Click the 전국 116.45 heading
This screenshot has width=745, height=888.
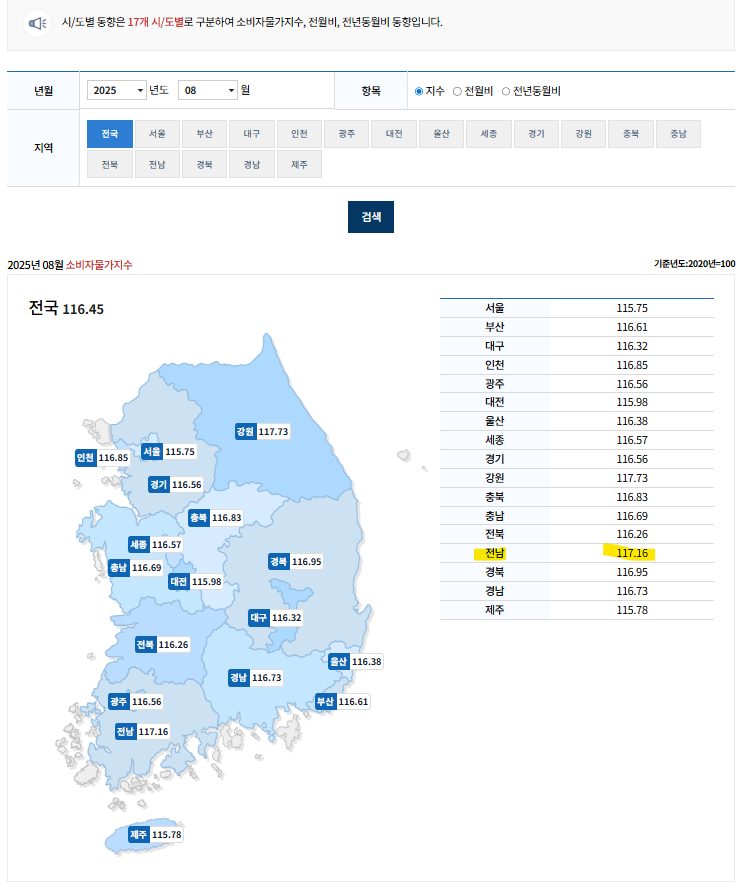pos(66,309)
